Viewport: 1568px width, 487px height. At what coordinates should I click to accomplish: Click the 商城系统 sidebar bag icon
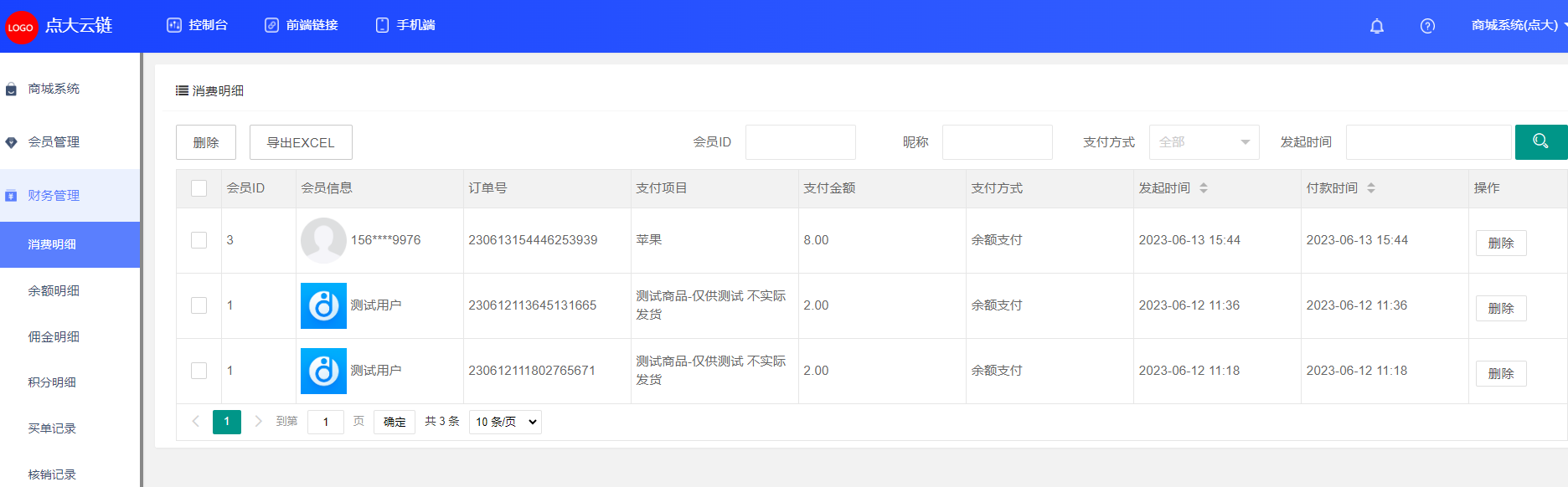(x=11, y=89)
